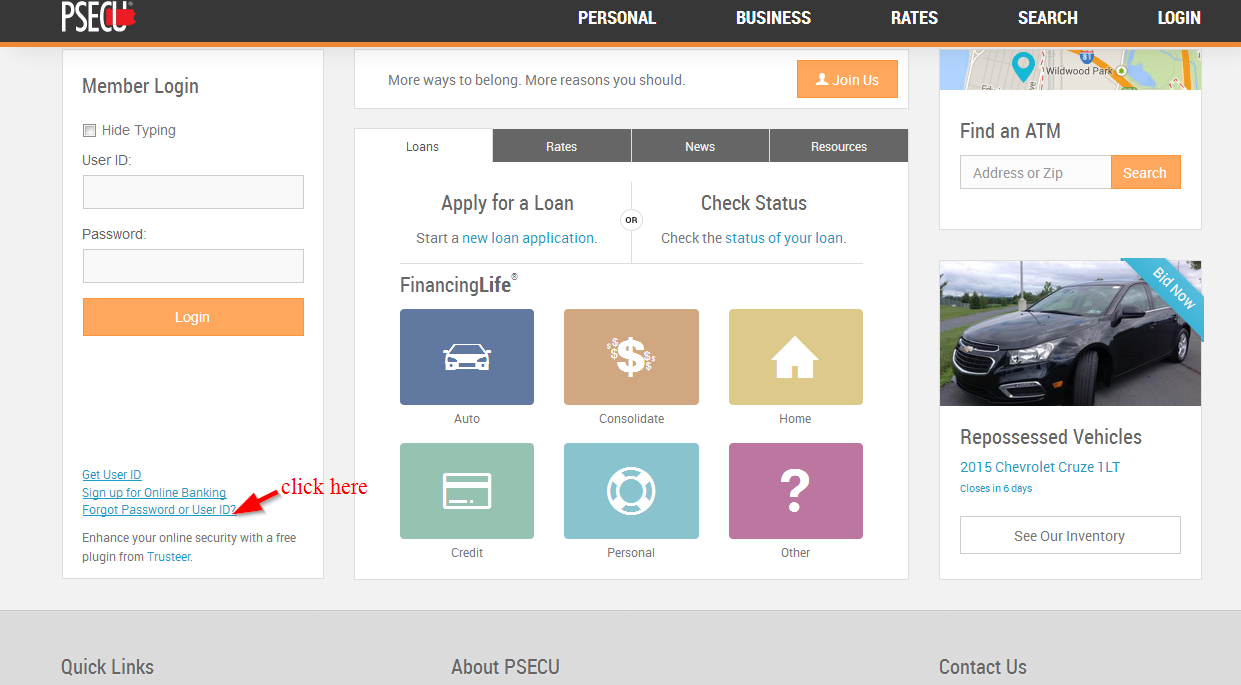
Task: Open the RATES menu
Action: click(x=914, y=18)
